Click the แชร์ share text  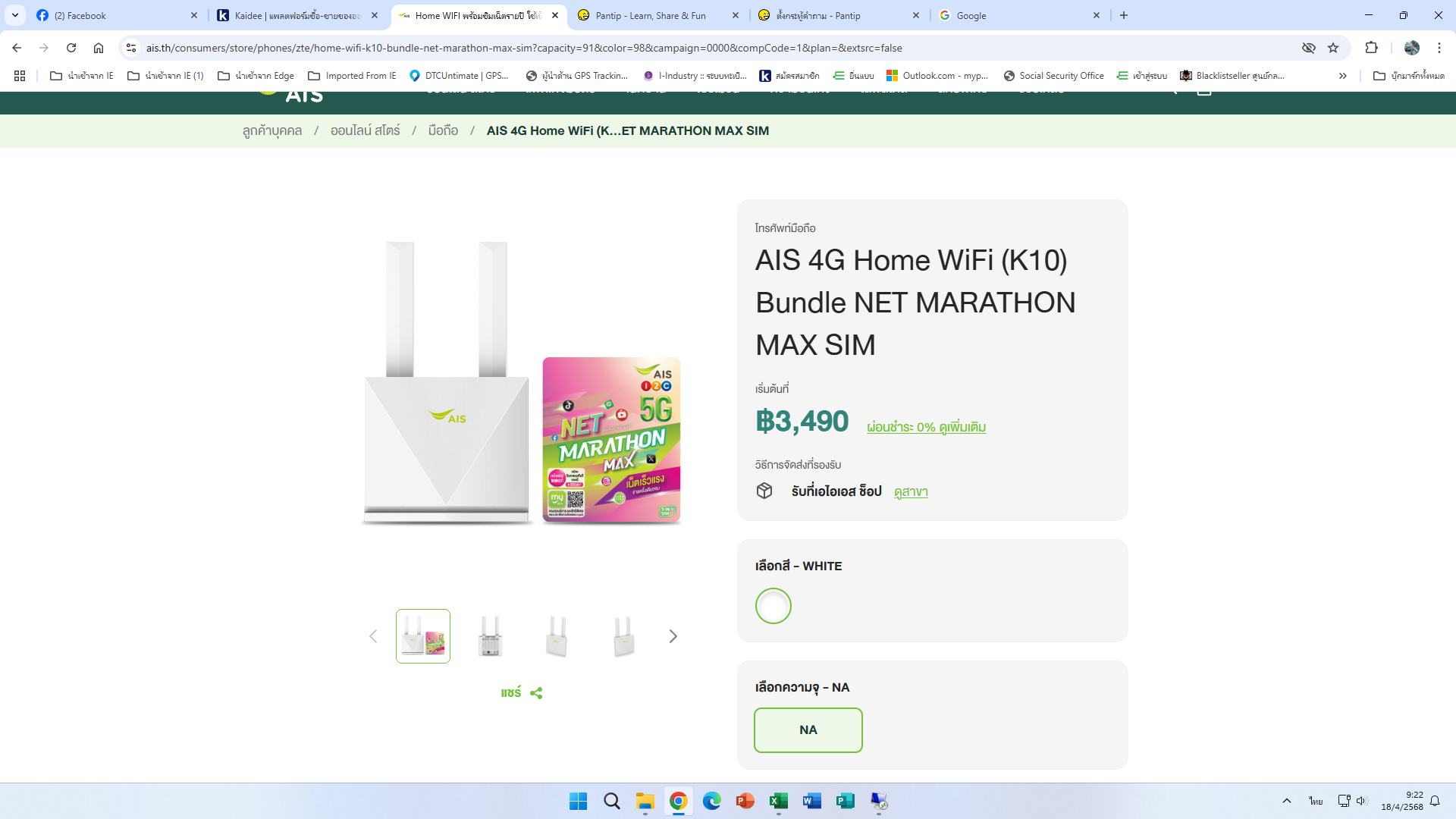point(511,693)
